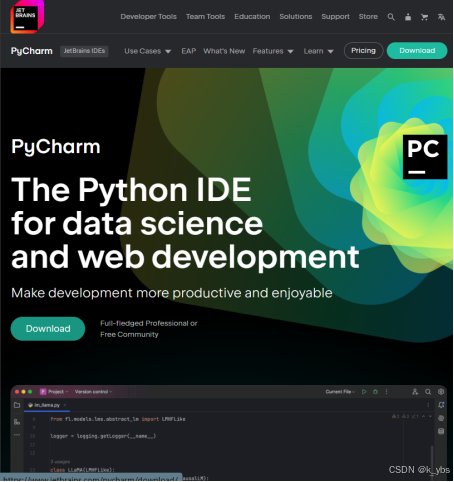The width and height of the screenshot is (454, 482).
Task: Open the What's New page
Action: click(x=224, y=51)
